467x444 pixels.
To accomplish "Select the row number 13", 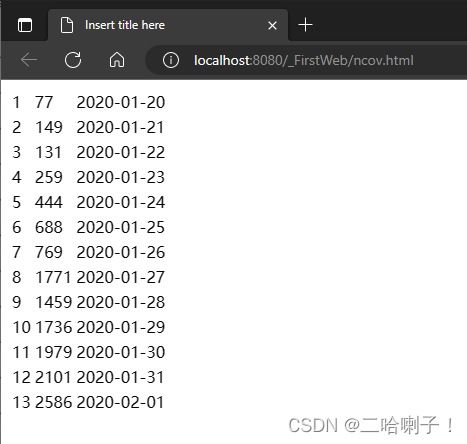I will coord(22,402).
